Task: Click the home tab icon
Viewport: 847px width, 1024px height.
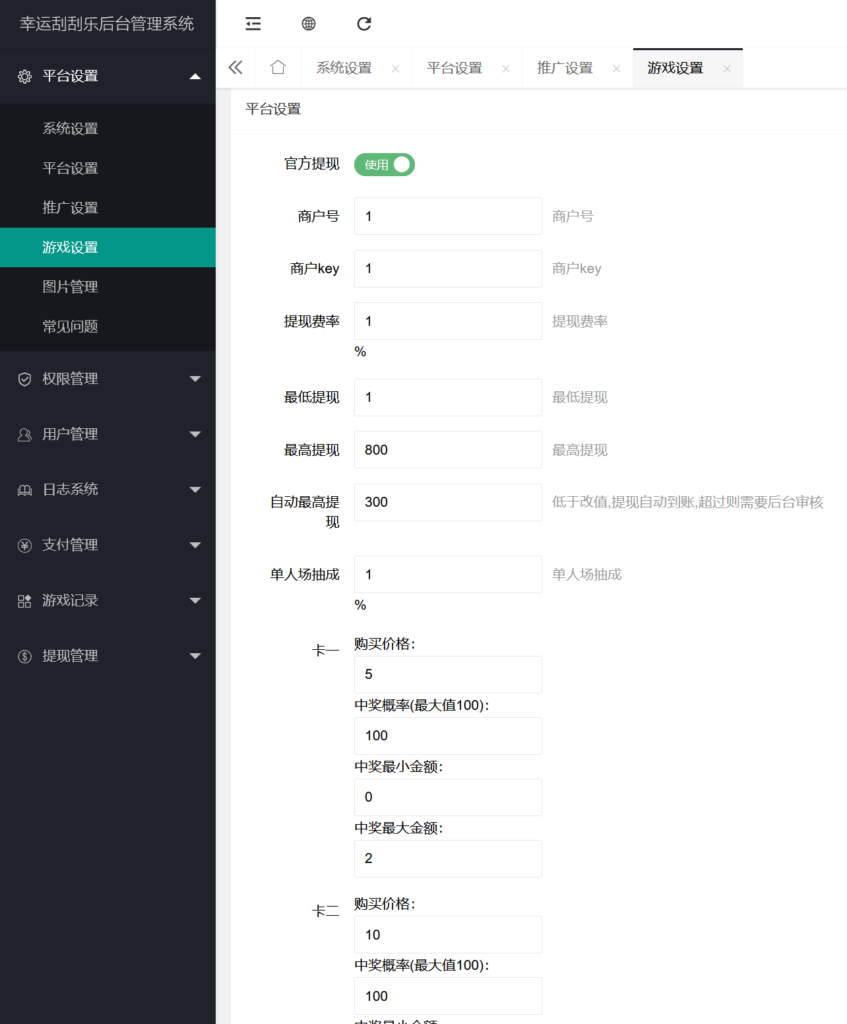Action: click(278, 67)
